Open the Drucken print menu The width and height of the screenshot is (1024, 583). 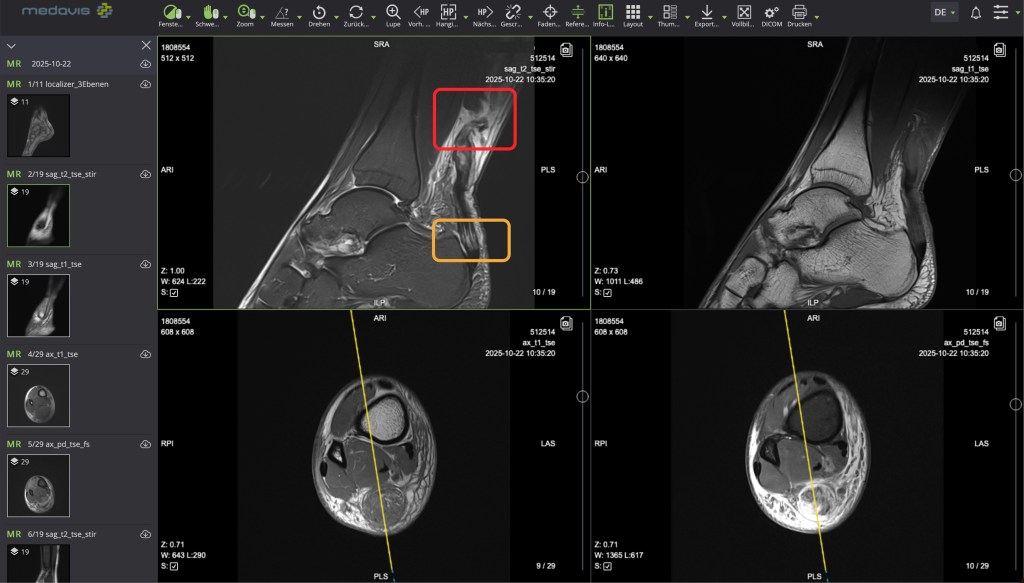pos(799,13)
